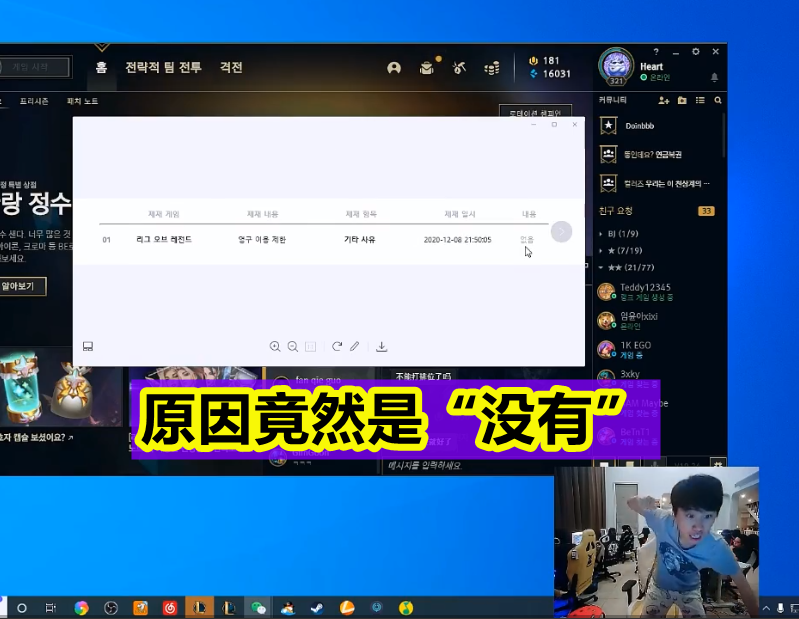Download image using the download icon
Image resolution: width=799 pixels, height=619 pixels.
(382, 347)
